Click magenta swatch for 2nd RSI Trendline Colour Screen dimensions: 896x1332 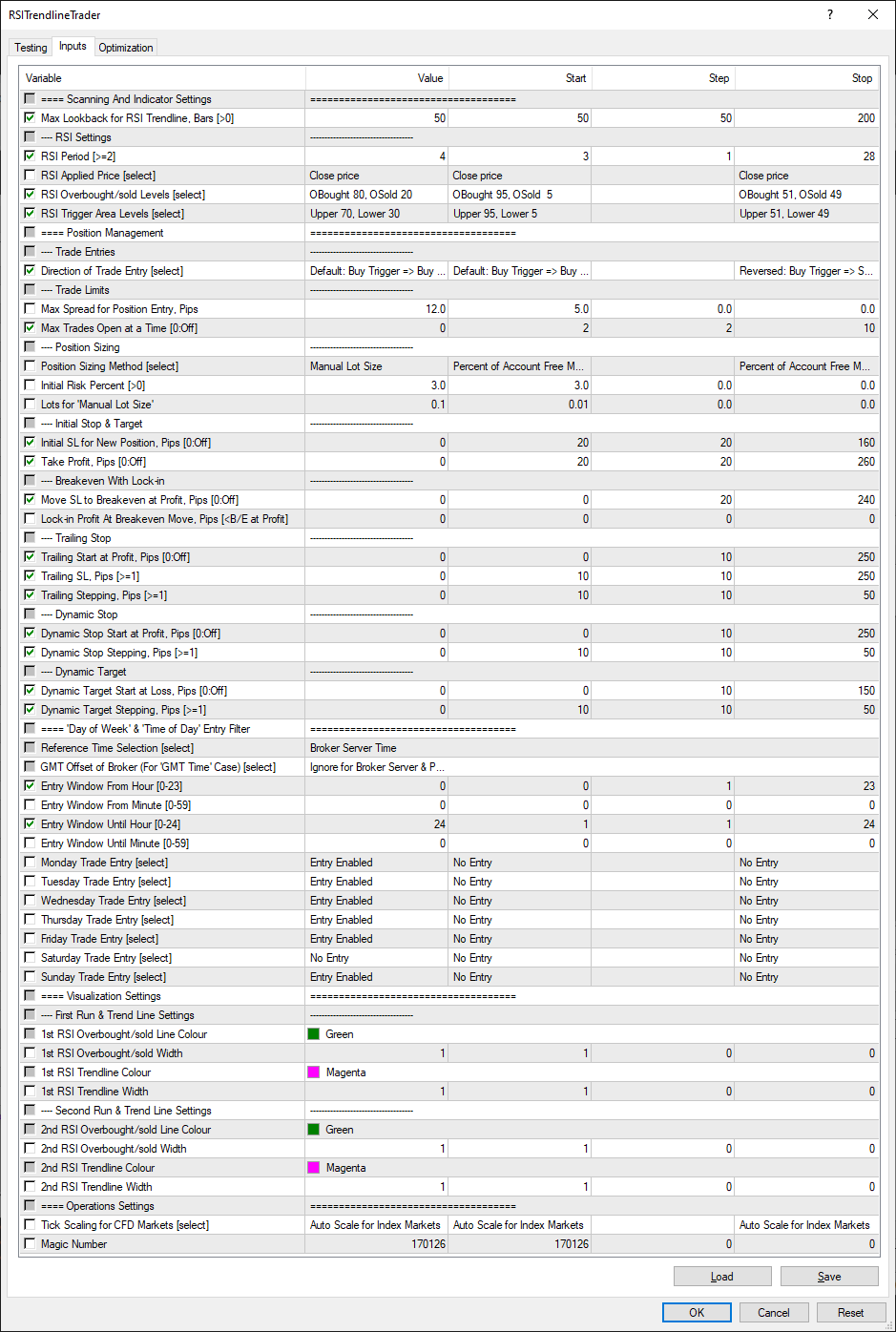pos(314,1168)
